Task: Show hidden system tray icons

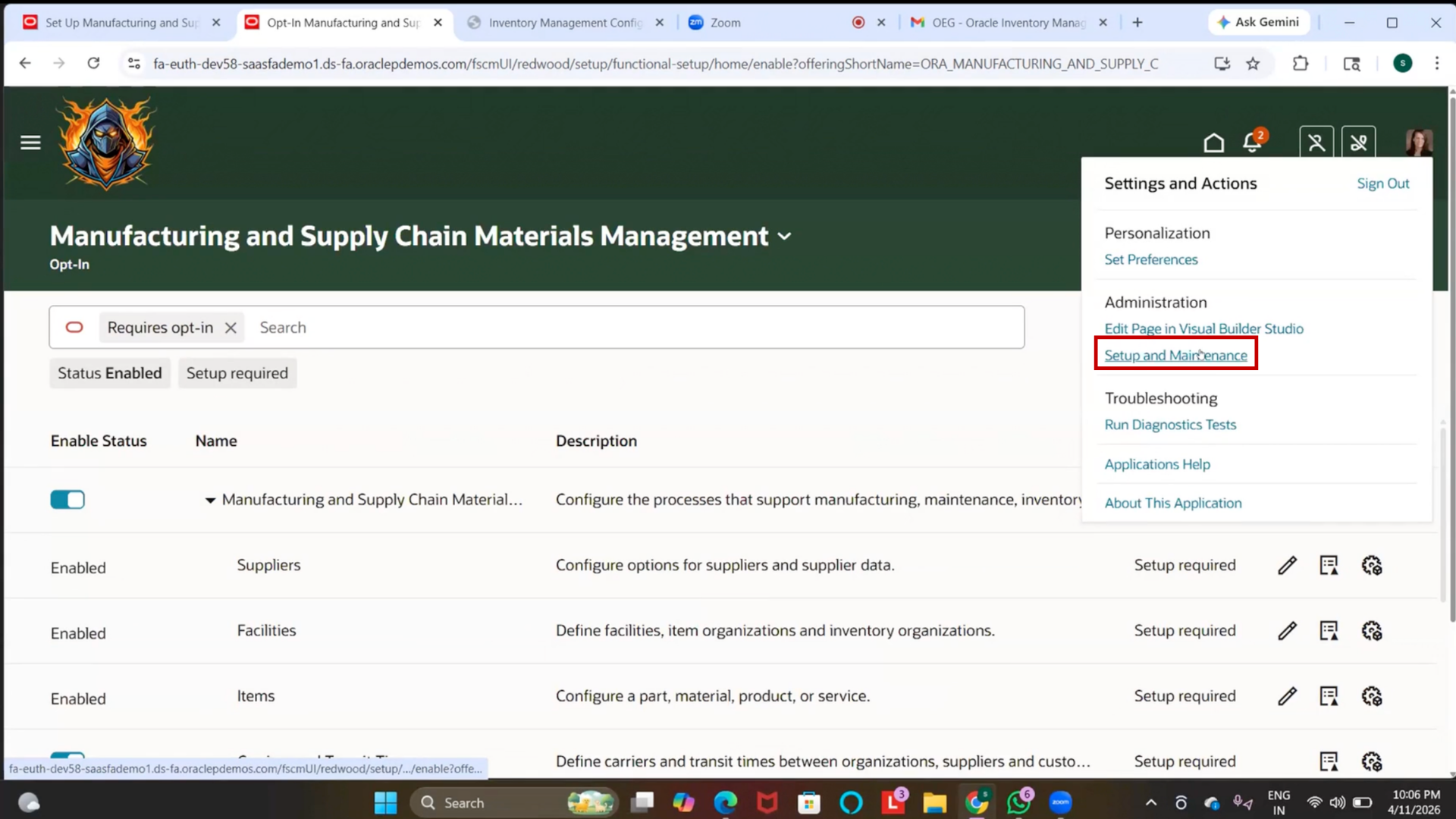Action: pyautogui.click(x=1150, y=802)
